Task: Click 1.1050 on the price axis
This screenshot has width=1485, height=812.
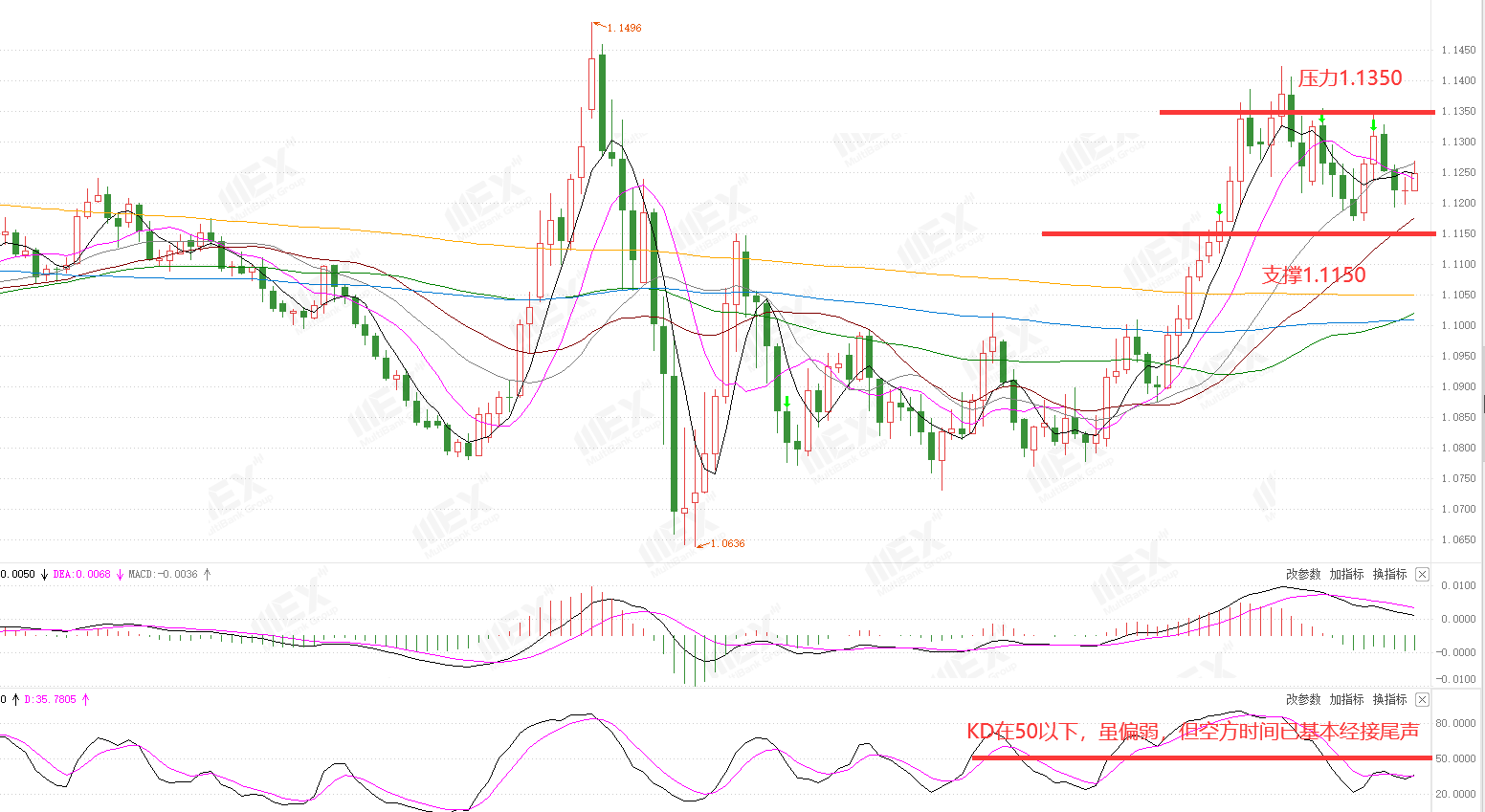Action: coord(1458,296)
